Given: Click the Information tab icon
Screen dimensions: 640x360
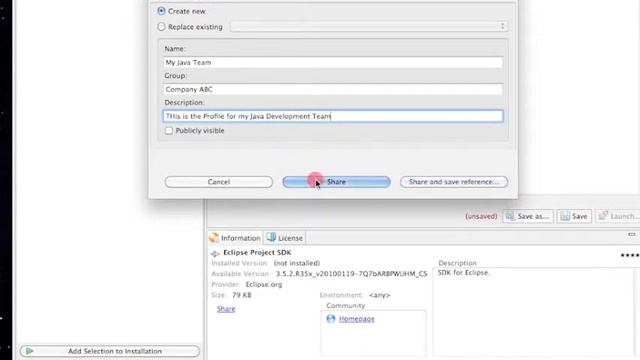Looking at the screenshot, I should pyautogui.click(x=214, y=238).
